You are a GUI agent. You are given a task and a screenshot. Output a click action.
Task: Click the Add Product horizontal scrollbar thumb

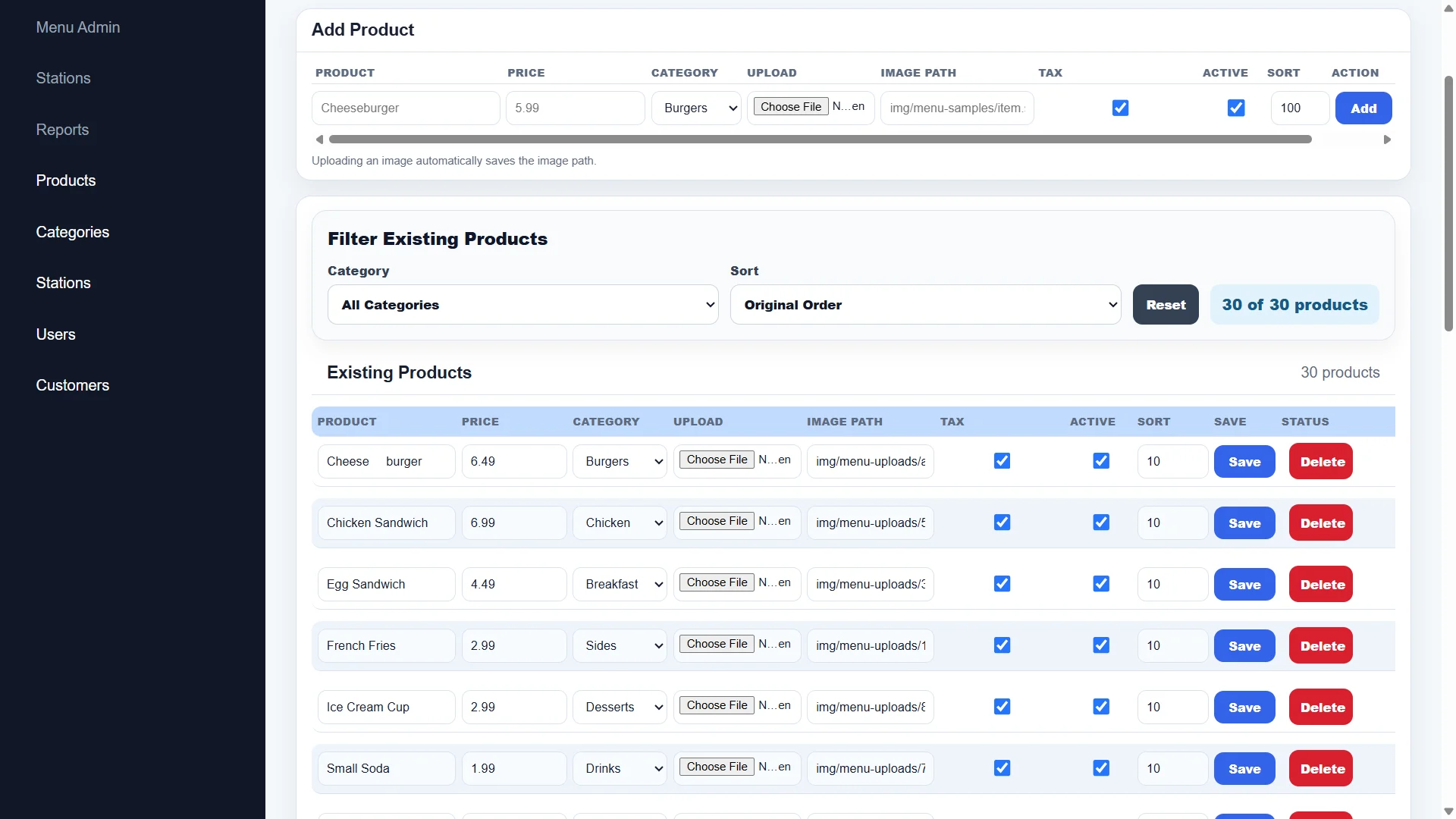coord(821,140)
